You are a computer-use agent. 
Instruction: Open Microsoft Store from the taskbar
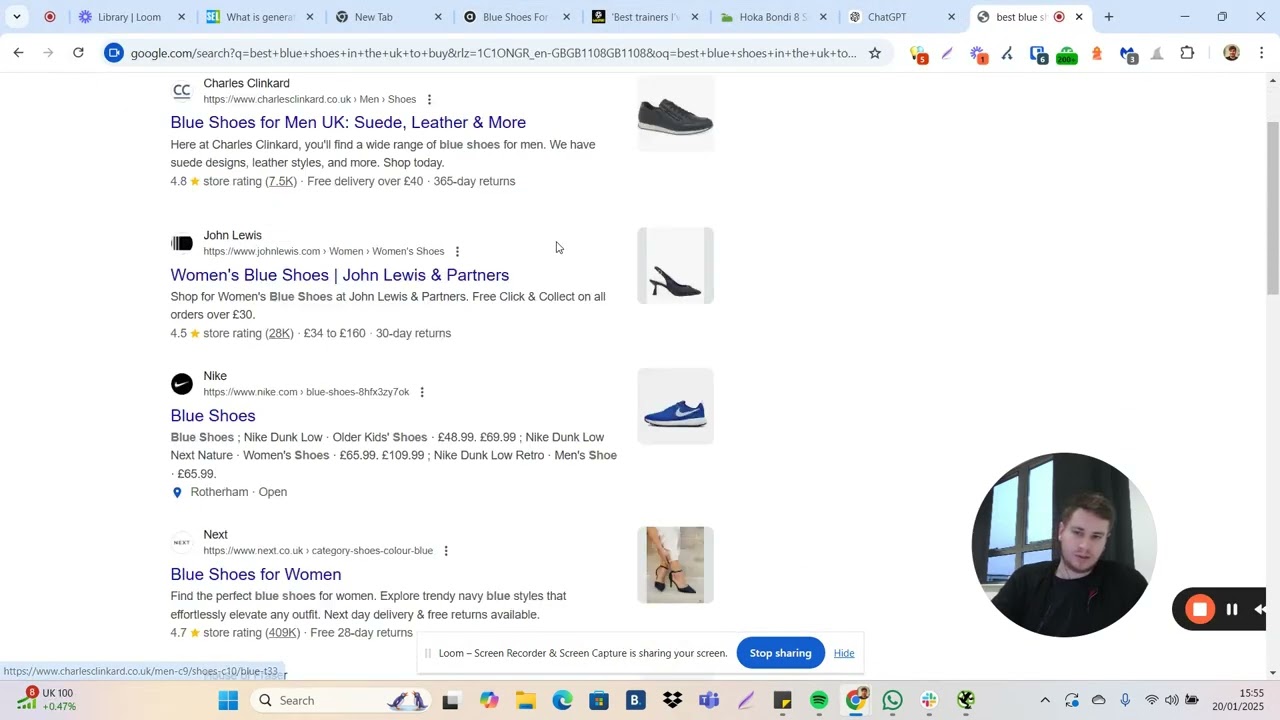tap(599, 700)
